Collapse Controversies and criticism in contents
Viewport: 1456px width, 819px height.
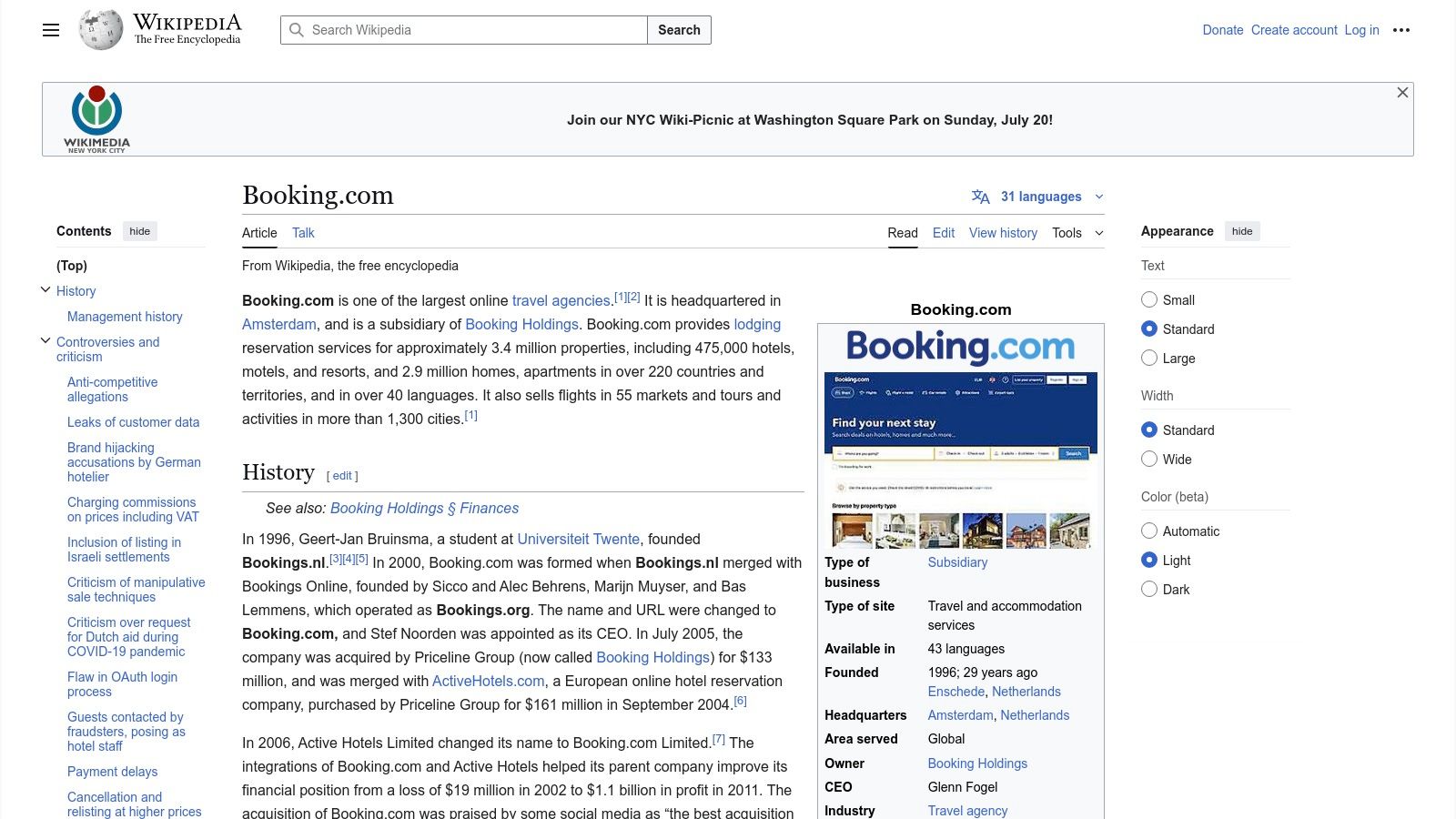(45, 340)
